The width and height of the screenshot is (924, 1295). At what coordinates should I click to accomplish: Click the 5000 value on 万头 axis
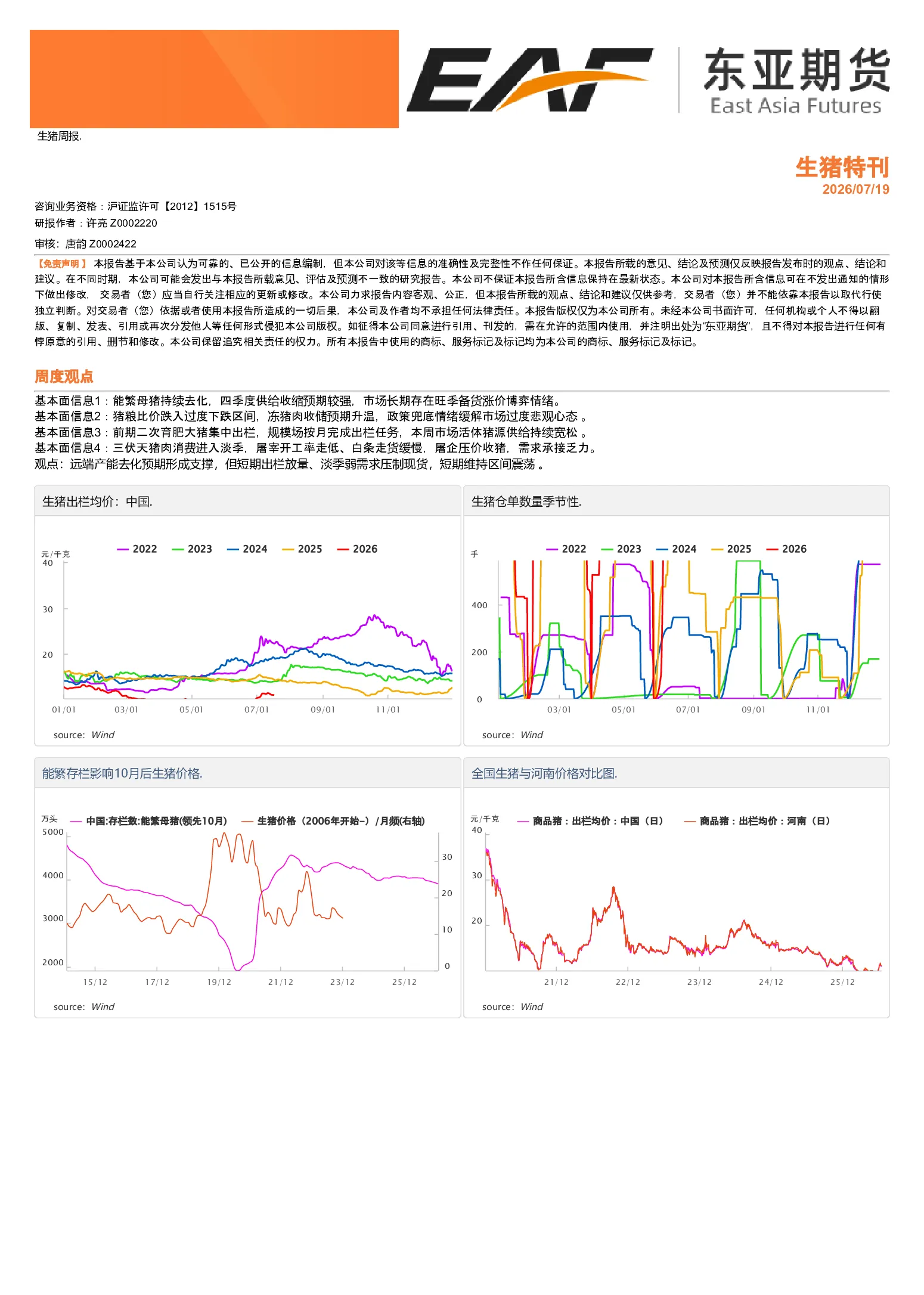[53, 832]
